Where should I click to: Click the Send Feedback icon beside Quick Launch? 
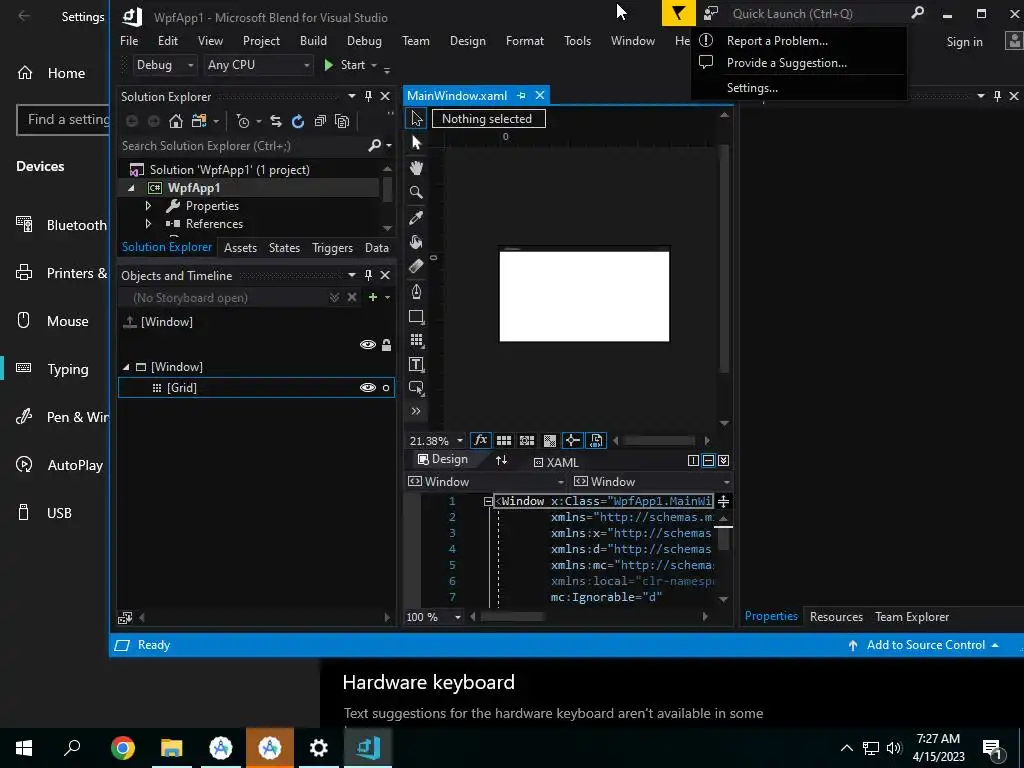coord(711,13)
